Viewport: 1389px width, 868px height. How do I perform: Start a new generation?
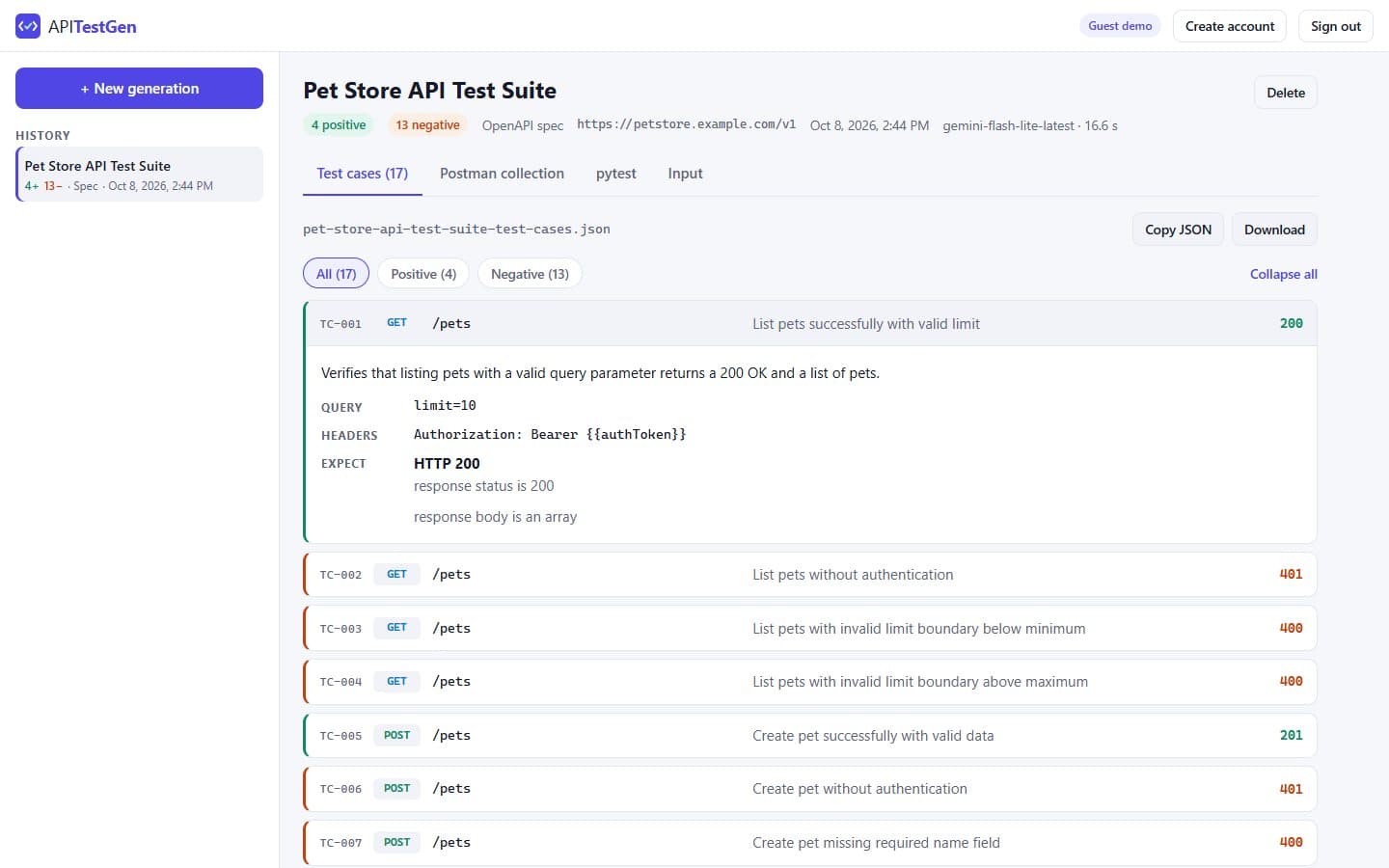coord(139,88)
